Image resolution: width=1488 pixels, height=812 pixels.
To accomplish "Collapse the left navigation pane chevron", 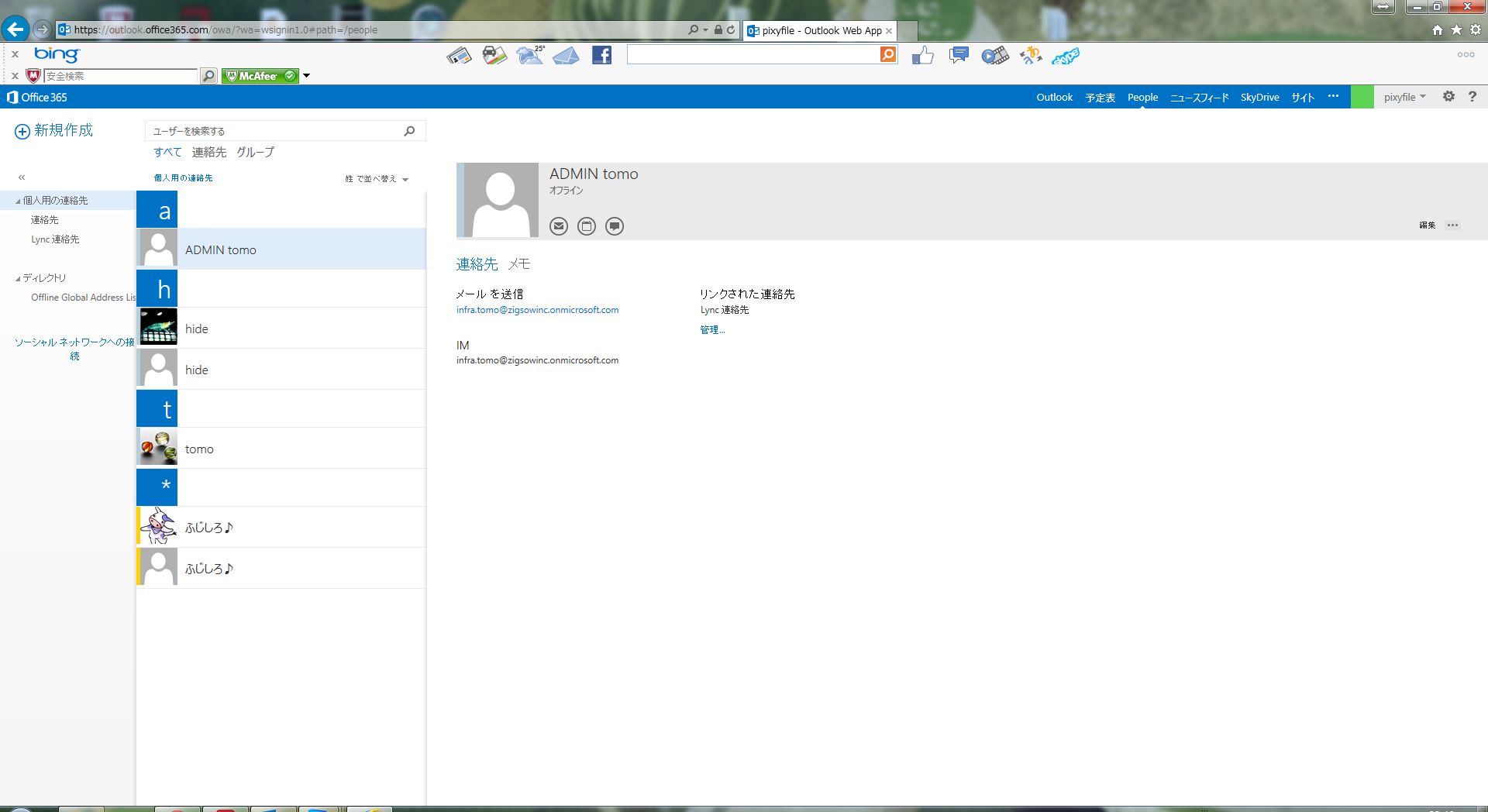I will [x=22, y=177].
